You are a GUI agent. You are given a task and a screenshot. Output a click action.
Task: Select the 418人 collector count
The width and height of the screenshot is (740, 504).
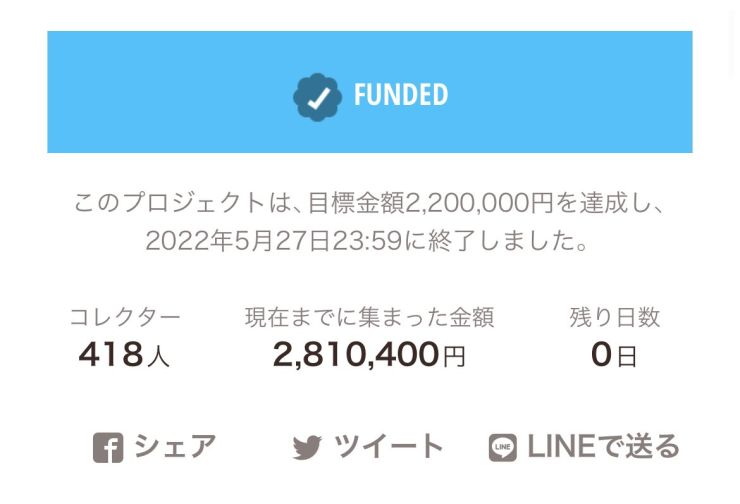[x=124, y=355]
